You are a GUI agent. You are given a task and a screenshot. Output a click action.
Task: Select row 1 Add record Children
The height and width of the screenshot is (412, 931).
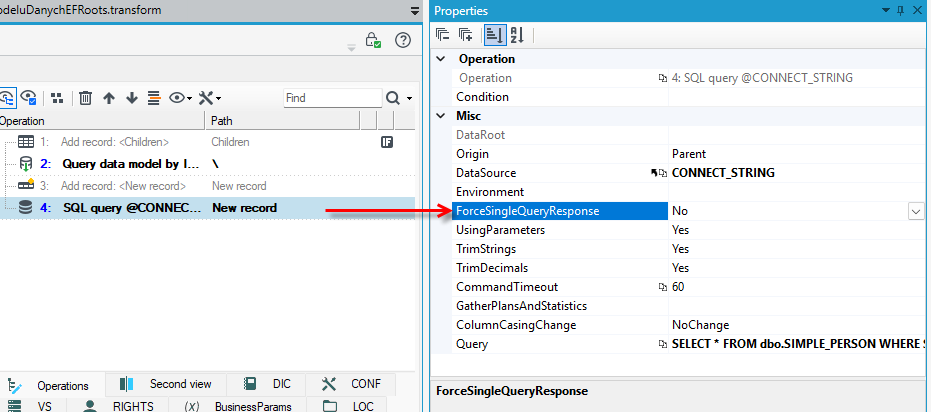pyautogui.click(x=207, y=142)
